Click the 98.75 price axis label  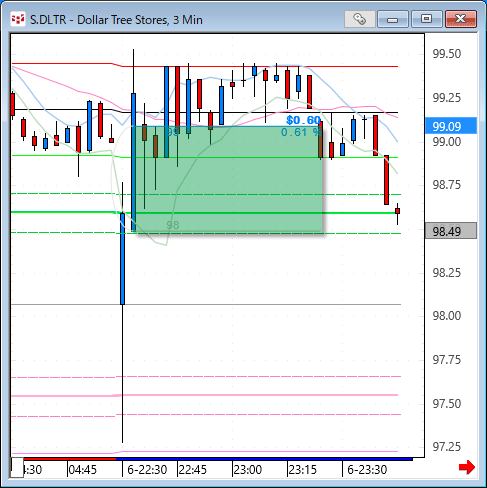447,184
